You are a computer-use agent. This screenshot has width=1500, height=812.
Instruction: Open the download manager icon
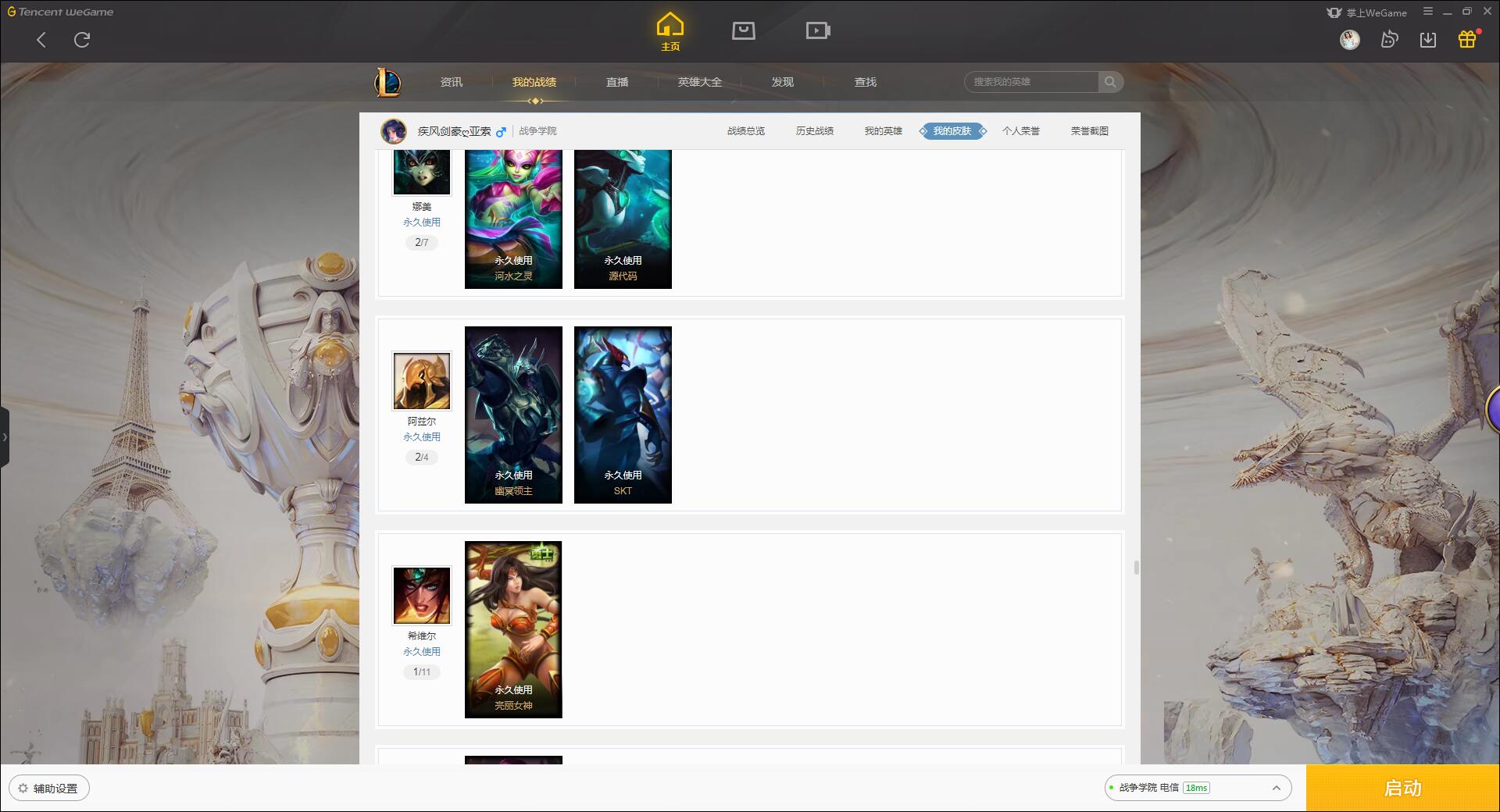(1428, 40)
